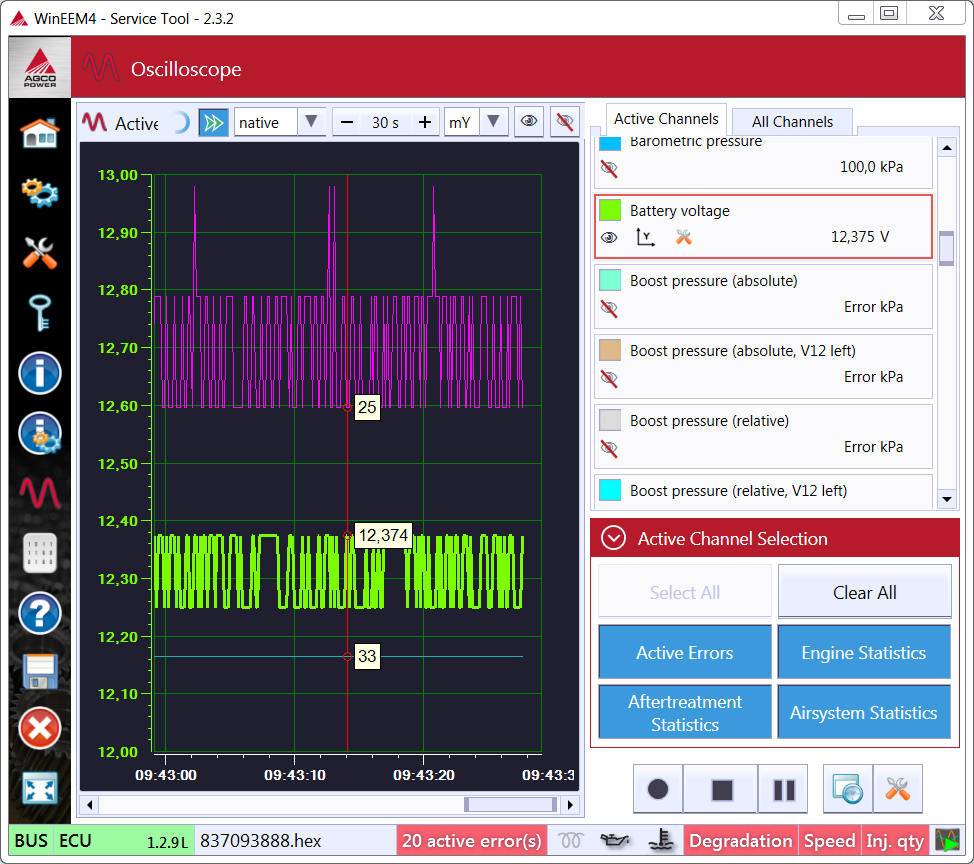This screenshot has height=864, width=974.
Task: Open the question mark help icon
Action: tap(40, 613)
